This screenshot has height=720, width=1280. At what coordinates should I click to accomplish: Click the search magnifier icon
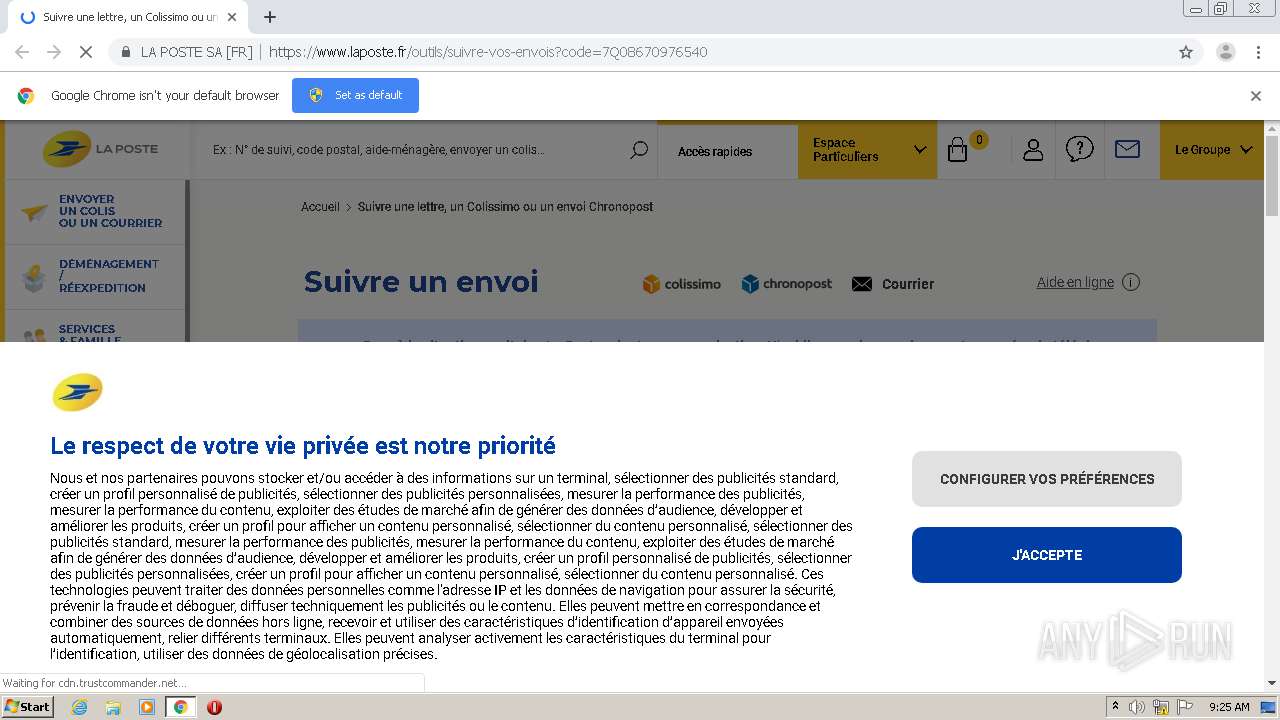[639, 150]
